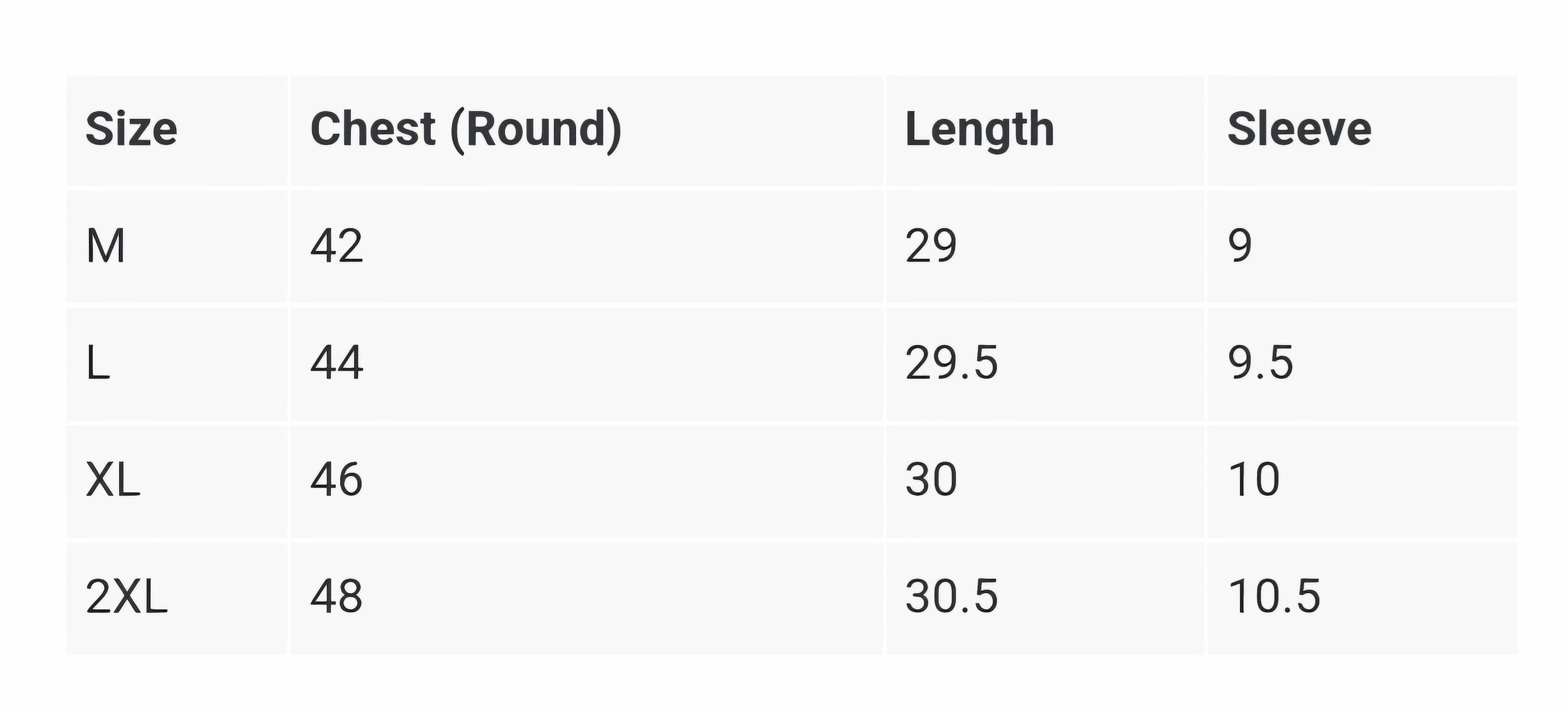The height and width of the screenshot is (709, 1568).
Task: Click the length value 29 for M
Action: click(931, 246)
